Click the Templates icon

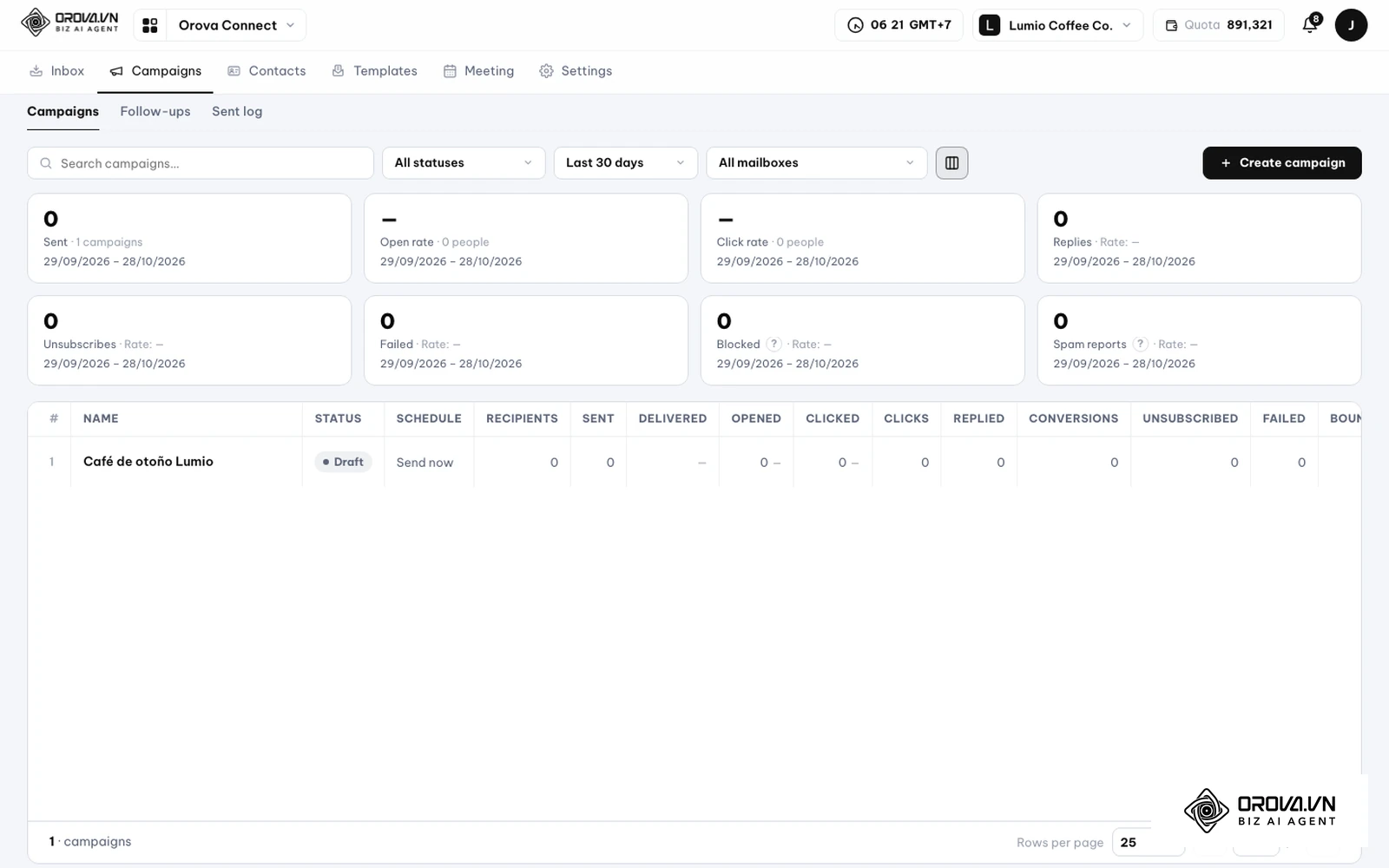click(x=339, y=71)
